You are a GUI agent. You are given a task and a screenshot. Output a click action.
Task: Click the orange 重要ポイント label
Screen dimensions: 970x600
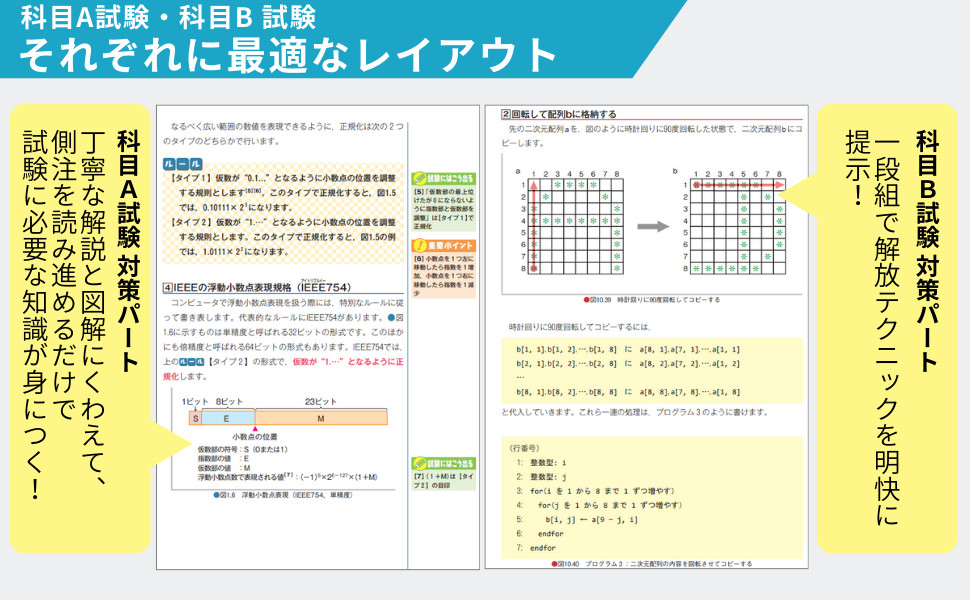tap(442, 245)
